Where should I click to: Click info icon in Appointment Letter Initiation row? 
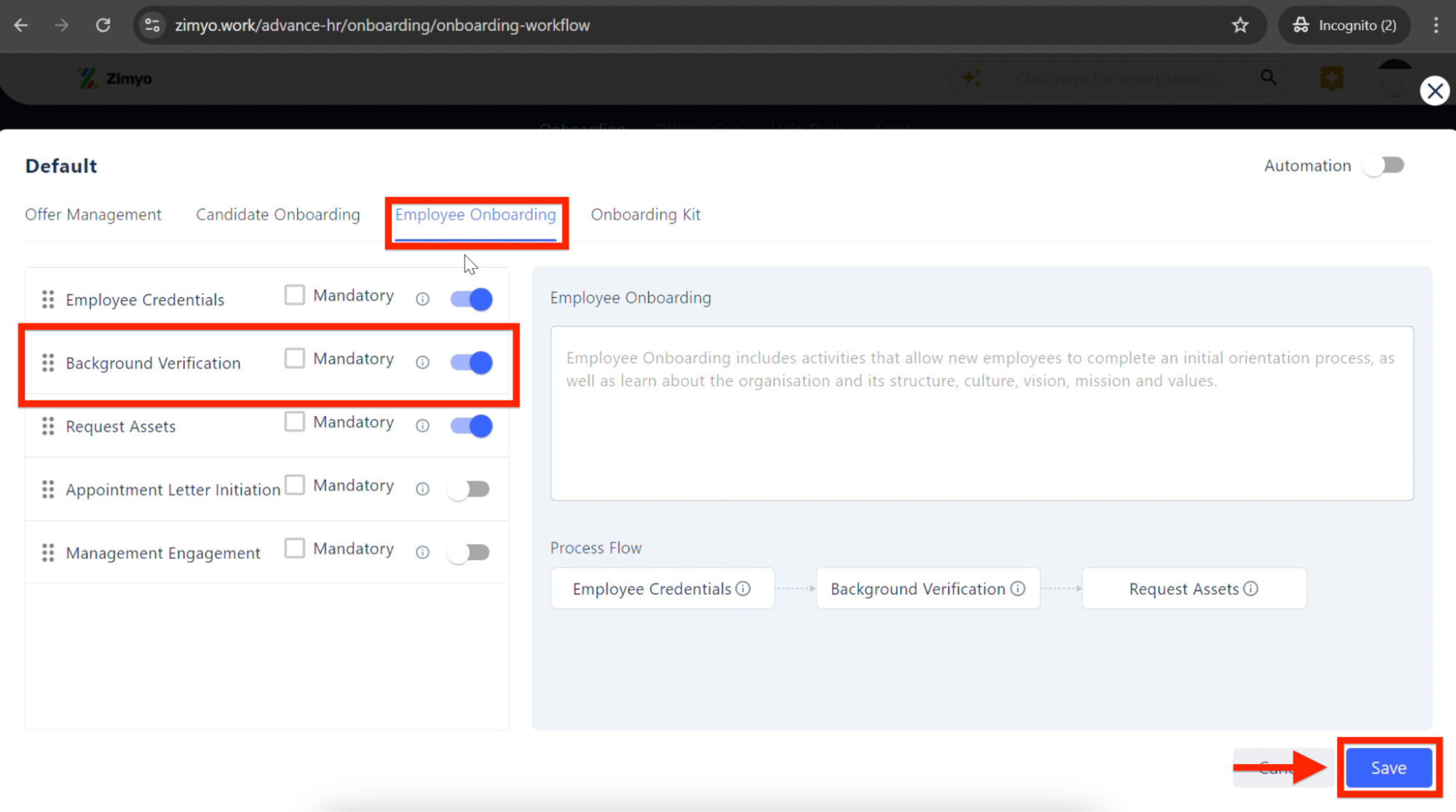422,489
